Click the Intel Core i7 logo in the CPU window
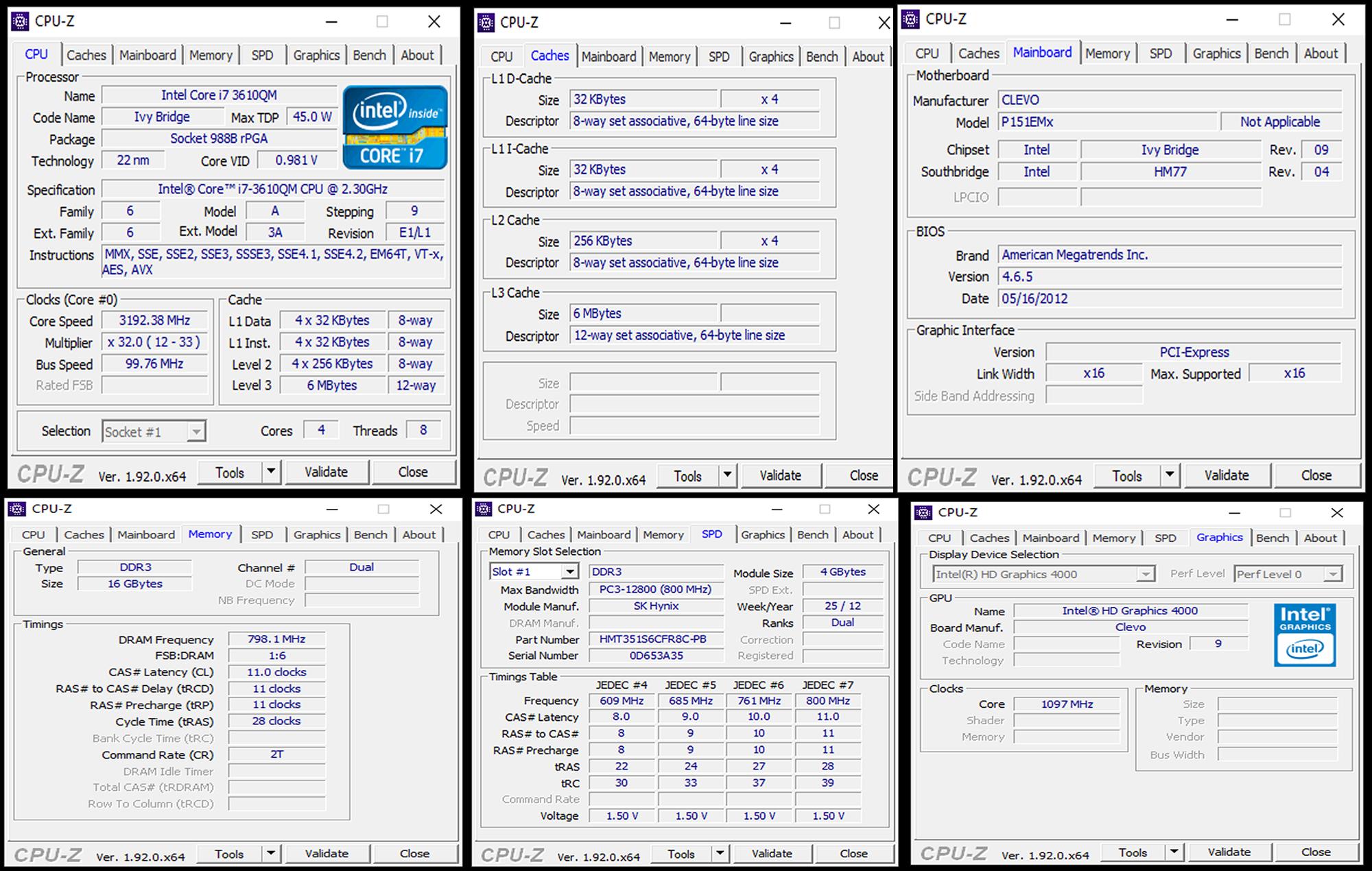Viewport: 1372px width, 871px height. 394,127
